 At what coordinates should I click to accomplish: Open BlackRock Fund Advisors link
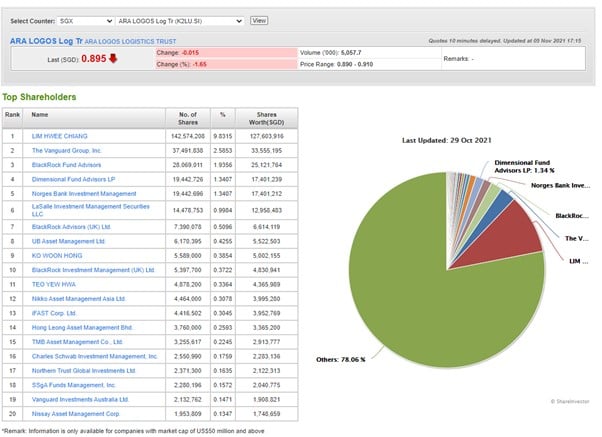(66, 165)
